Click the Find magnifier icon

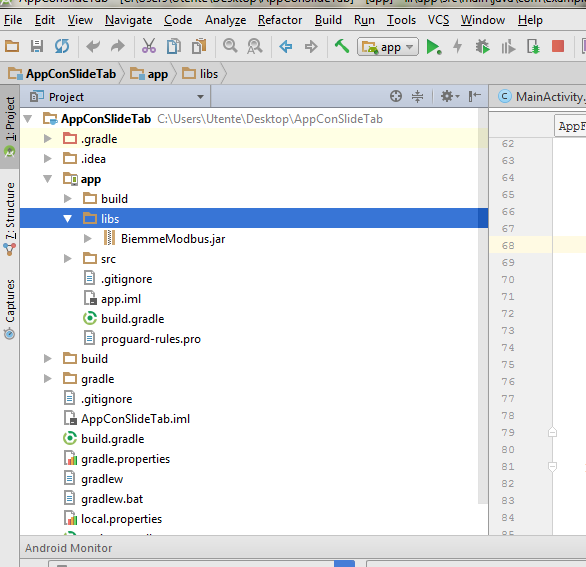pyautogui.click(x=230, y=47)
